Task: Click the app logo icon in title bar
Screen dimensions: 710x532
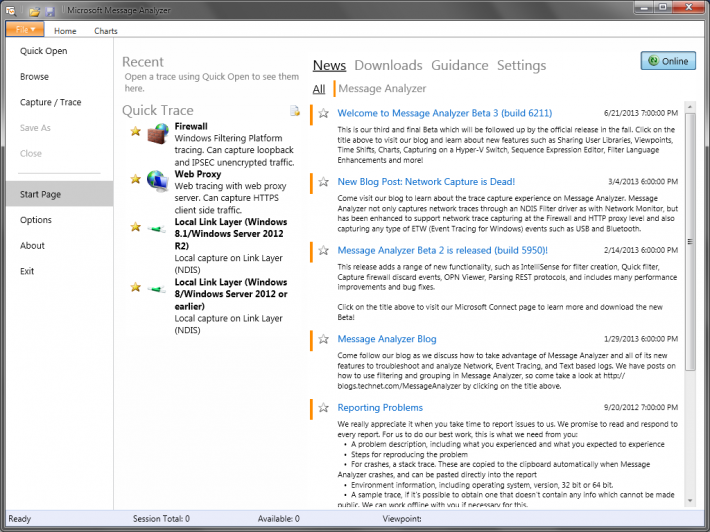Action: tap(11, 10)
